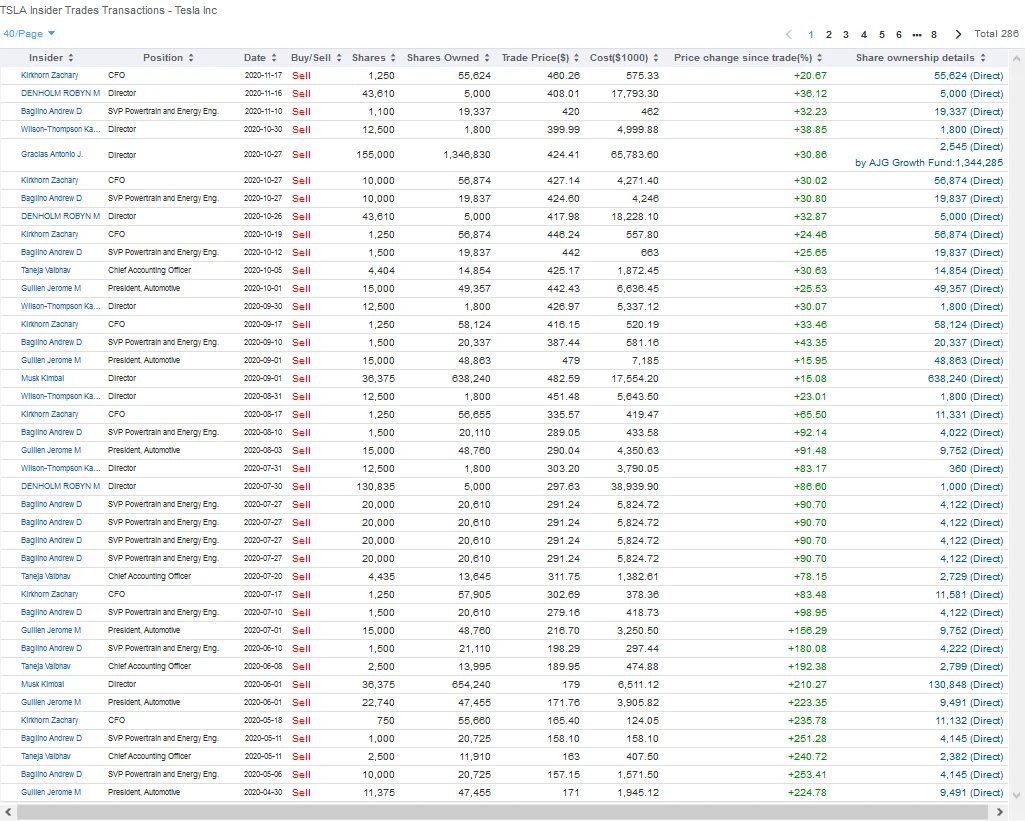The width and height of the screenshot is (1025, 821).
Task: Click the 'Total 286' count text
Action: point(996,34)
